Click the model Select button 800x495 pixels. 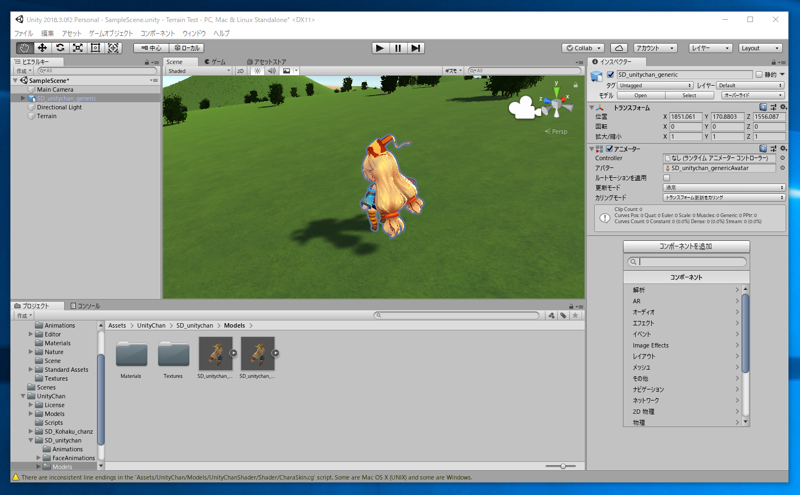point(689,95)
